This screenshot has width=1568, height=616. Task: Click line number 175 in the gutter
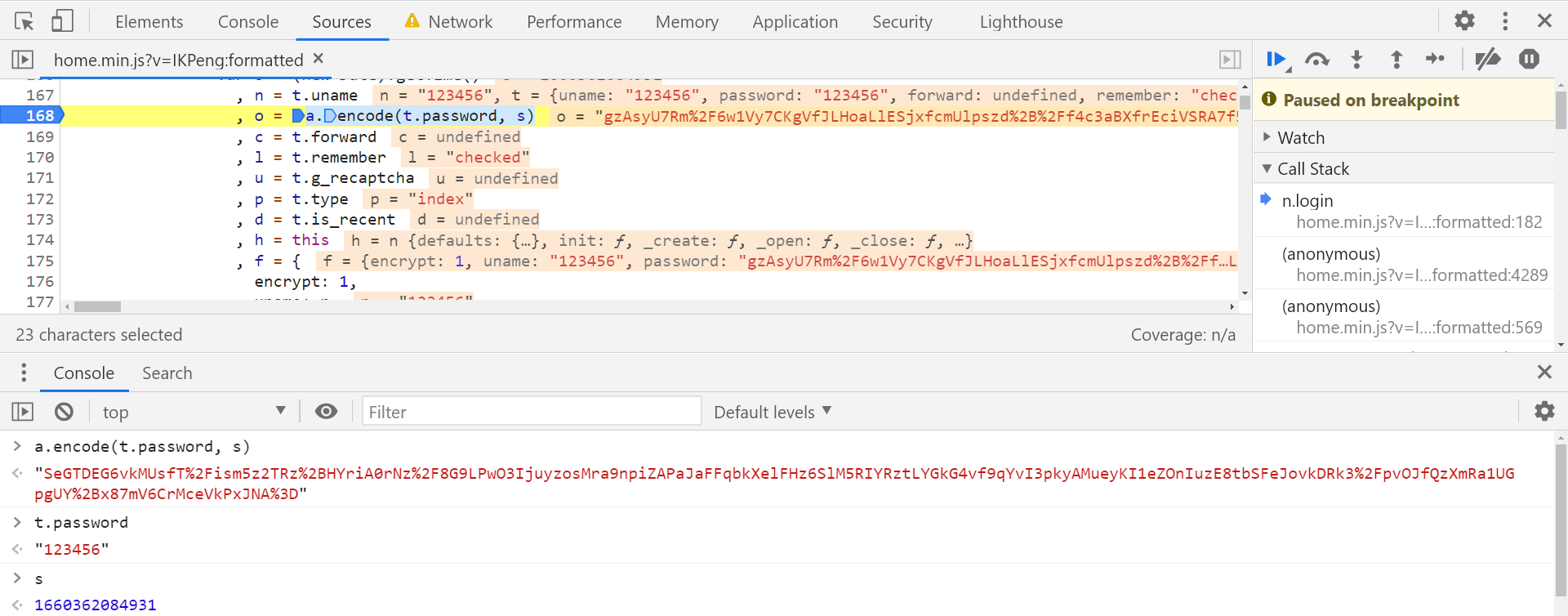39,261
